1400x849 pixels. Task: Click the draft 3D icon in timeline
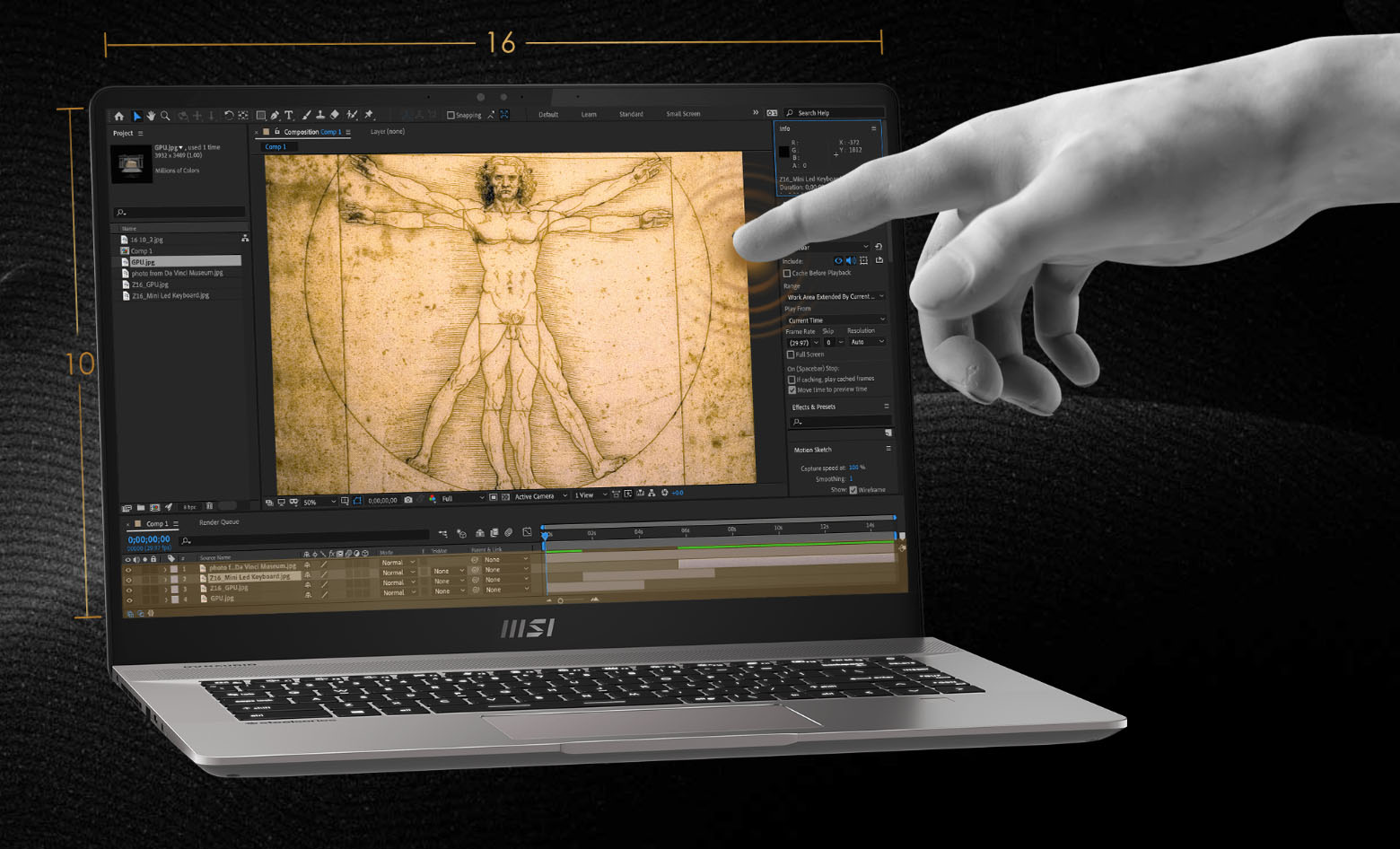click(x=462, y=533)
